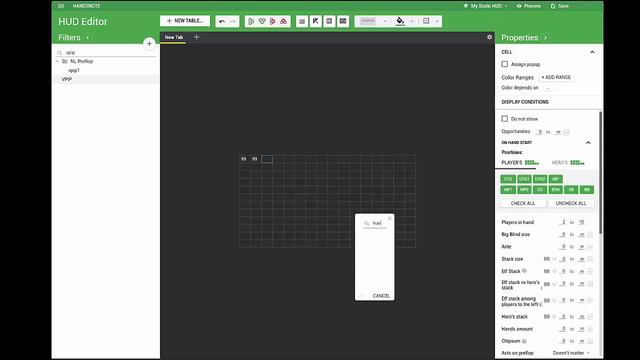The height and width of the screenshot is (360, 640).
Task: Click the Save button
Action: [x=560, y=6]
